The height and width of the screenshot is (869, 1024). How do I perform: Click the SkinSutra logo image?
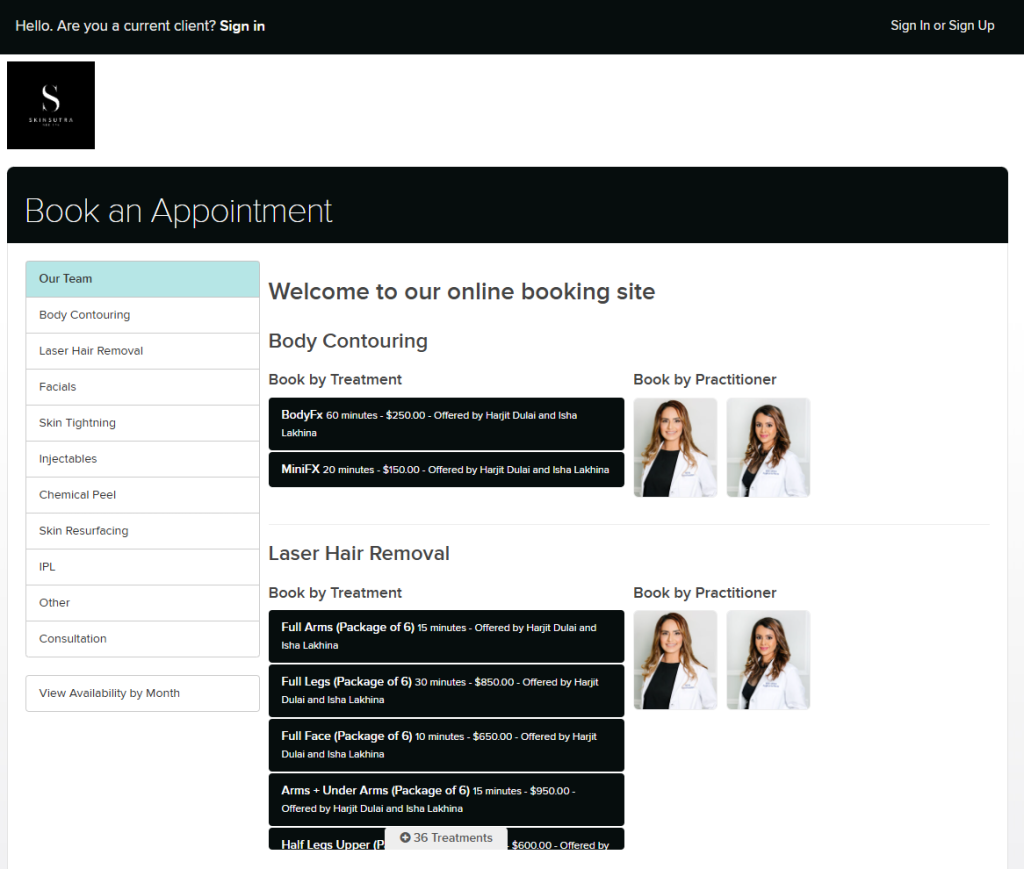click(51, 105)
